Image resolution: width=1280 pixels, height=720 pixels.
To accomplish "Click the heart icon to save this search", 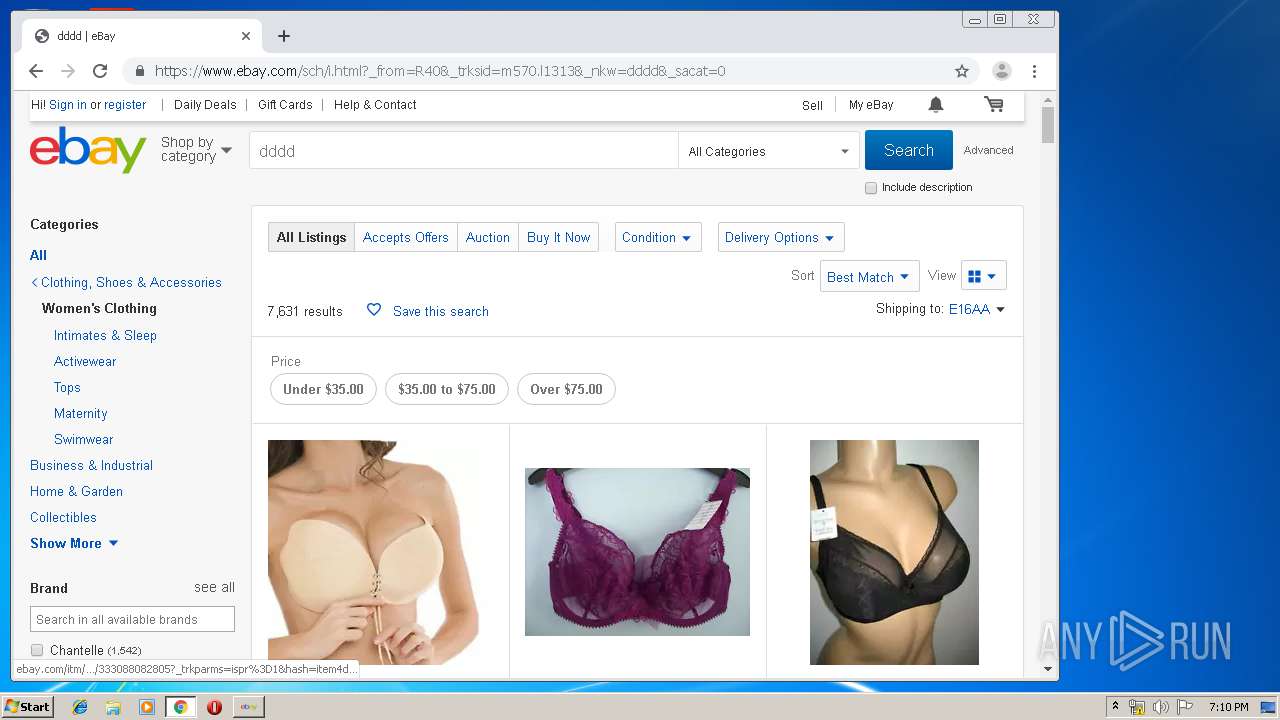I will (x=374, y=310).
